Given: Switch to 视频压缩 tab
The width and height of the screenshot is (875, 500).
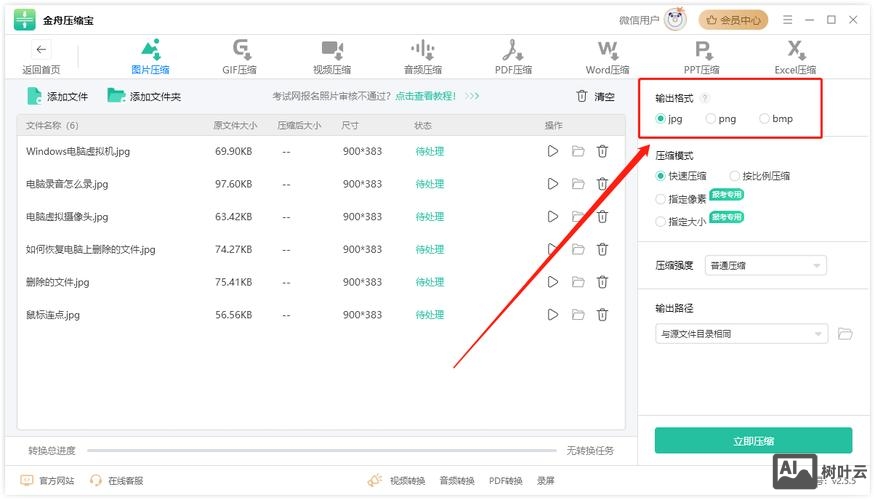Looking at the screenshot, I should [332, 57].
